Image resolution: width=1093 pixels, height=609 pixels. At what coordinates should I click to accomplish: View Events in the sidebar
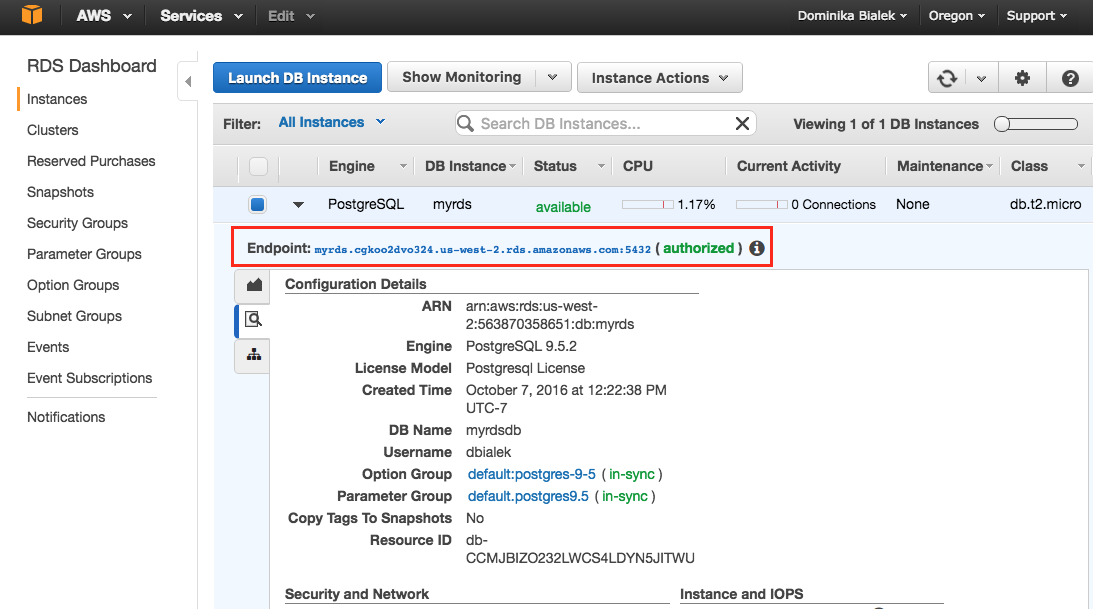48,347
